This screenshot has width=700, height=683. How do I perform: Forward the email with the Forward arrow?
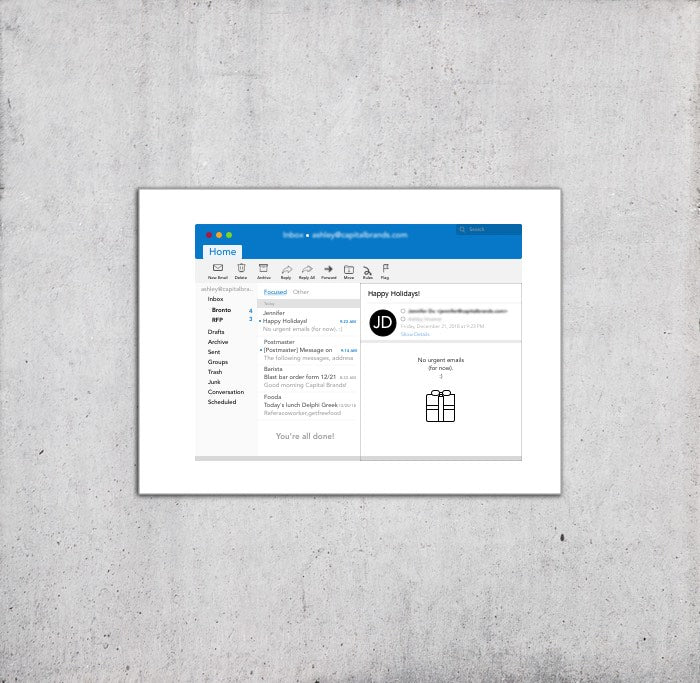pos(328,269)
